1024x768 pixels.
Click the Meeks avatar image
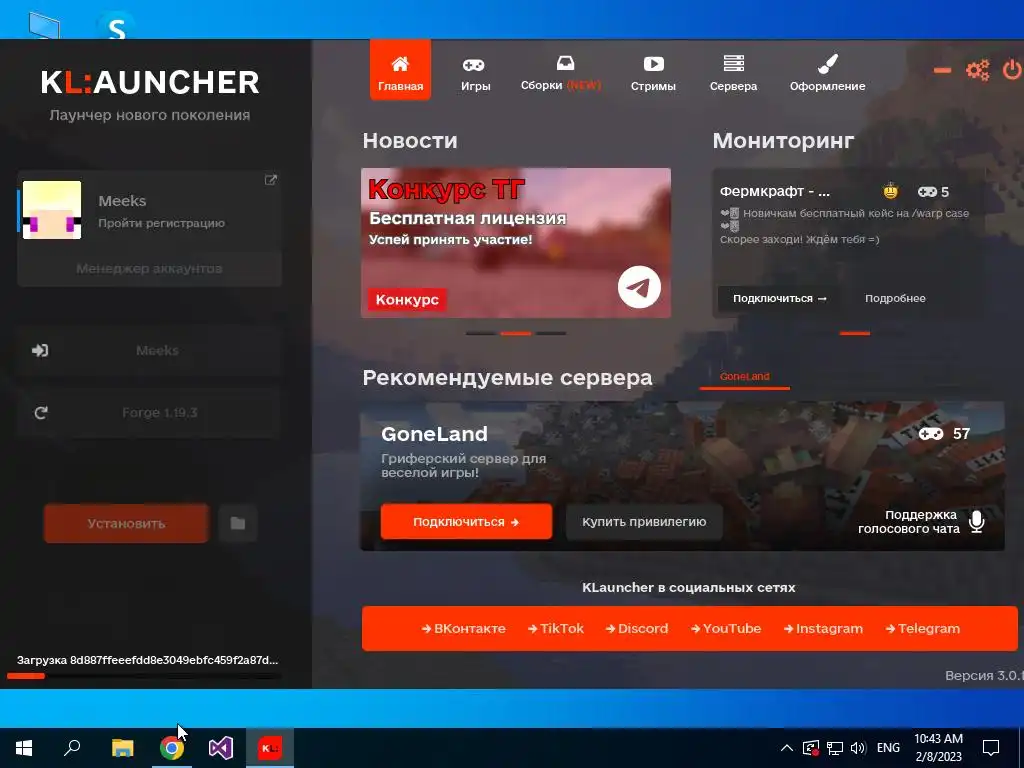(x=52, y=210)
